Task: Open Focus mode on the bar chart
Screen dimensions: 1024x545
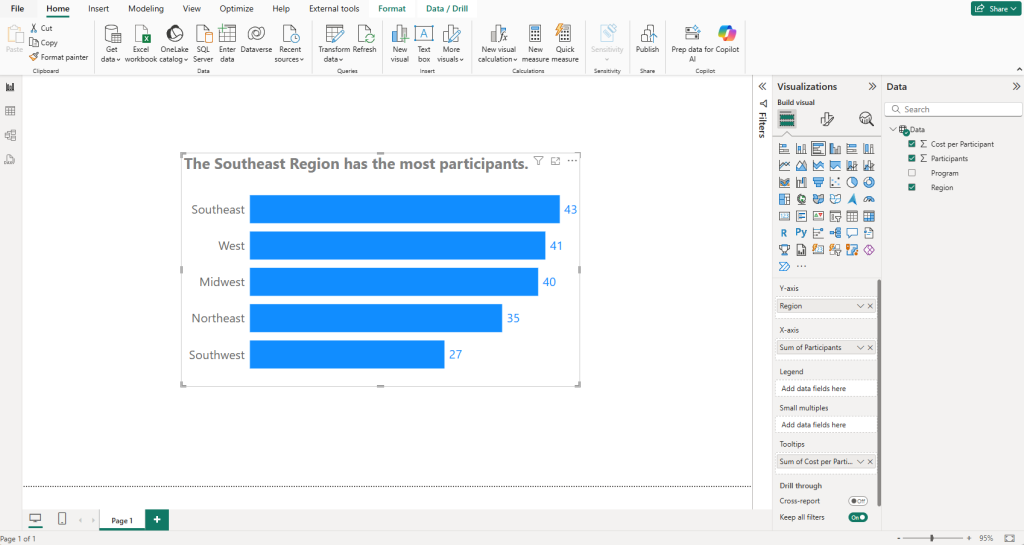Action: (x=555, y=161)
